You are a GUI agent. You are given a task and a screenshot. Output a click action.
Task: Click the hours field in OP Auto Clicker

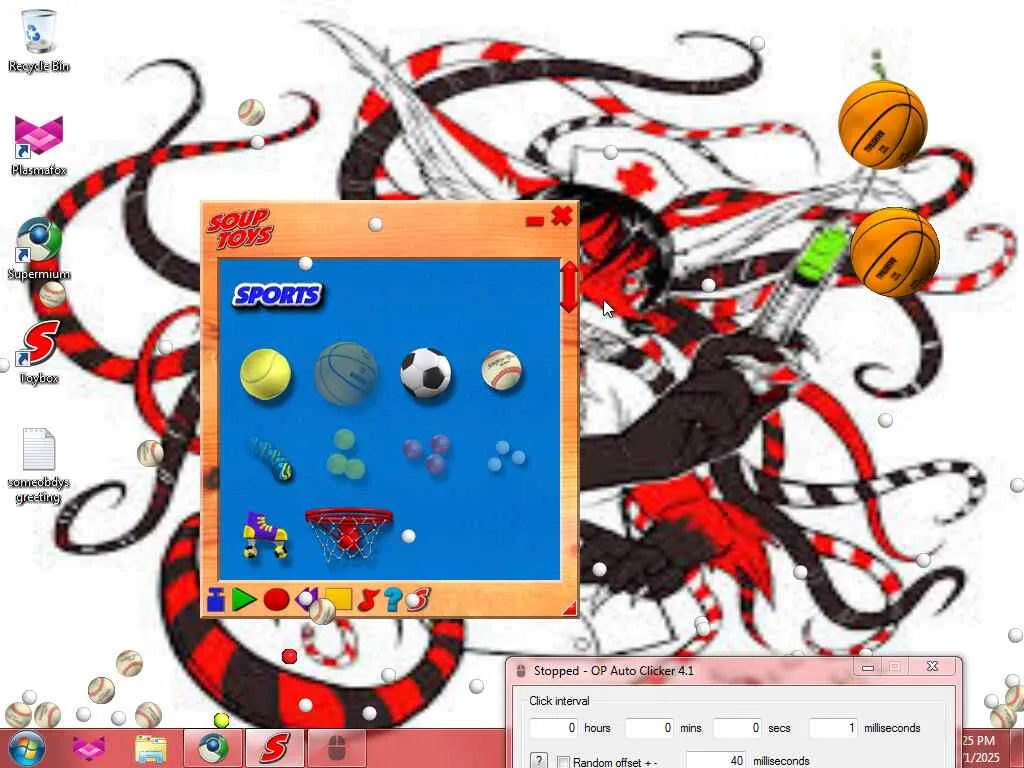click(x=554, y=728)
